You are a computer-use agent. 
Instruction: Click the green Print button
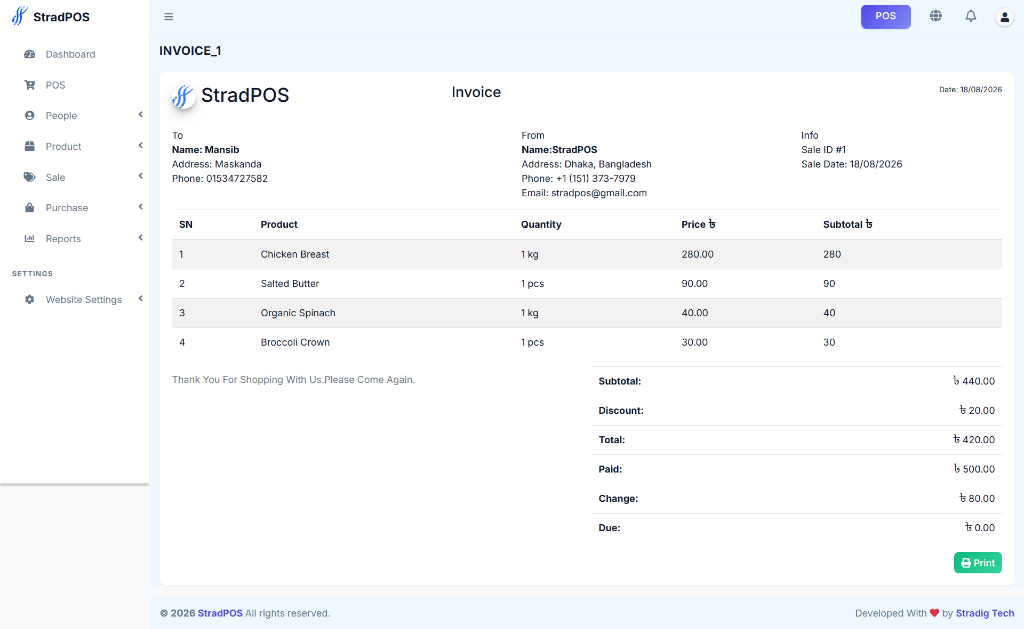coord(978,562)
